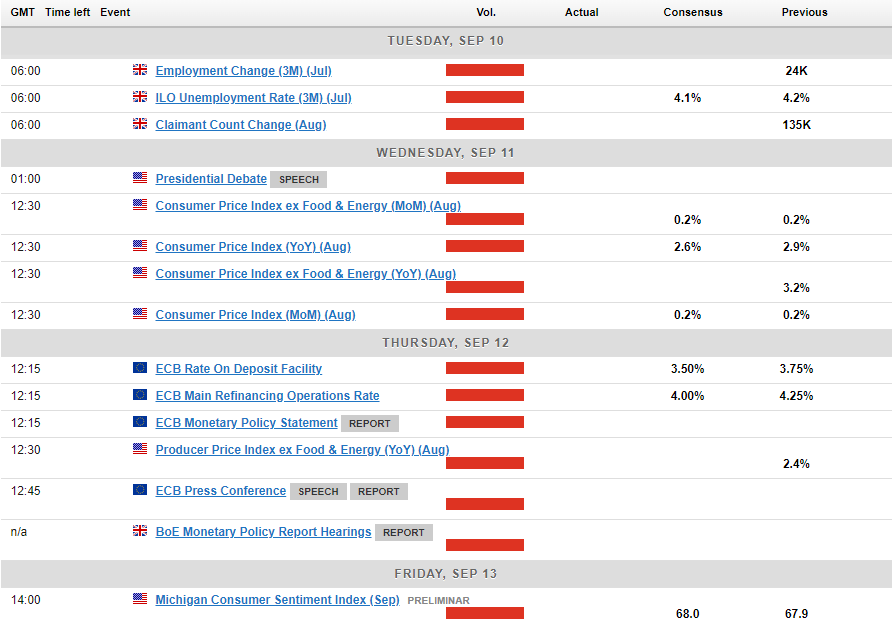The width and height of the screenshot is (892, 628).
Task: Open ECB Main Refinancing Operations Rate details
Action: 267,396
